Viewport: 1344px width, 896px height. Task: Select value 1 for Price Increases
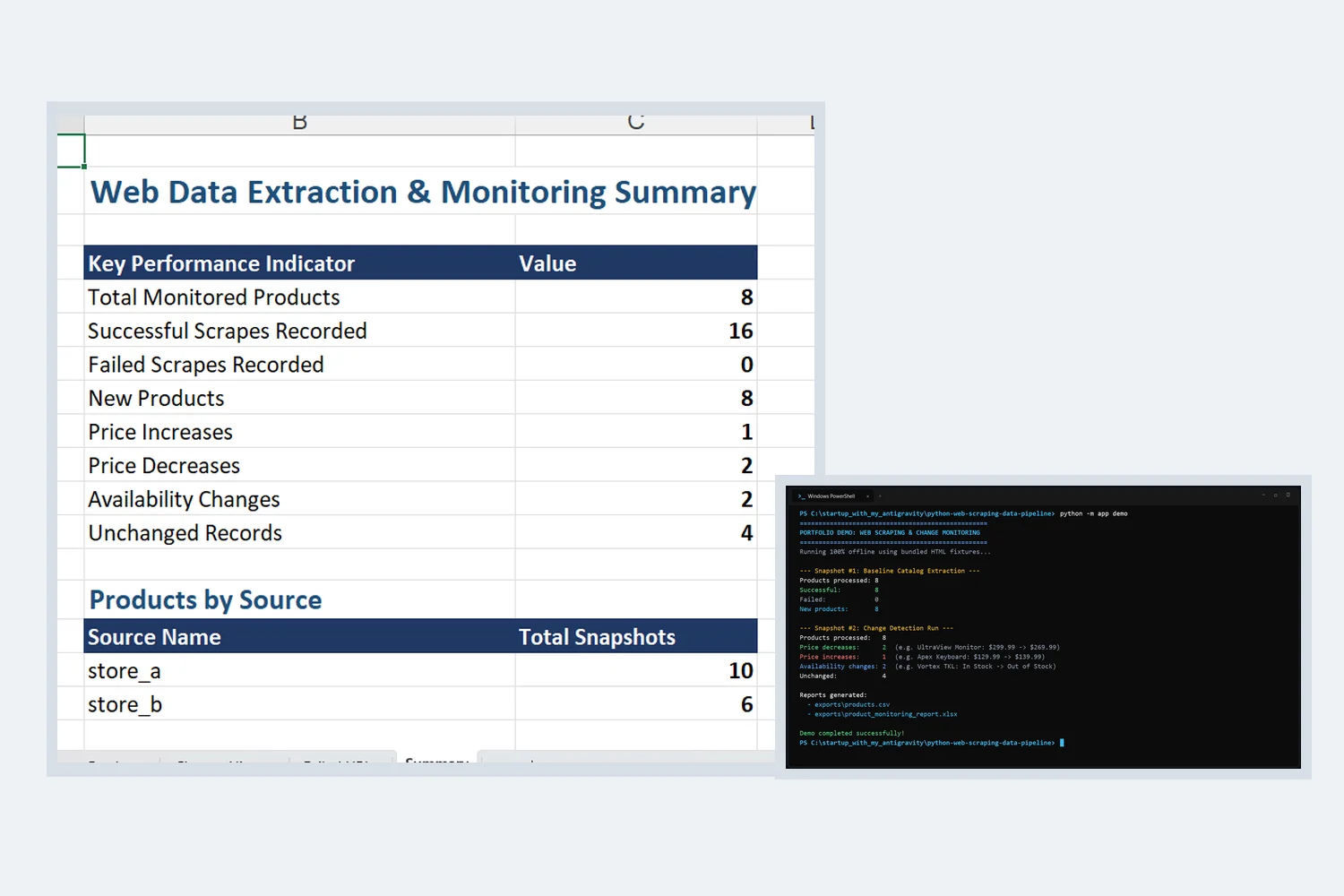click(x=636, y=432)
